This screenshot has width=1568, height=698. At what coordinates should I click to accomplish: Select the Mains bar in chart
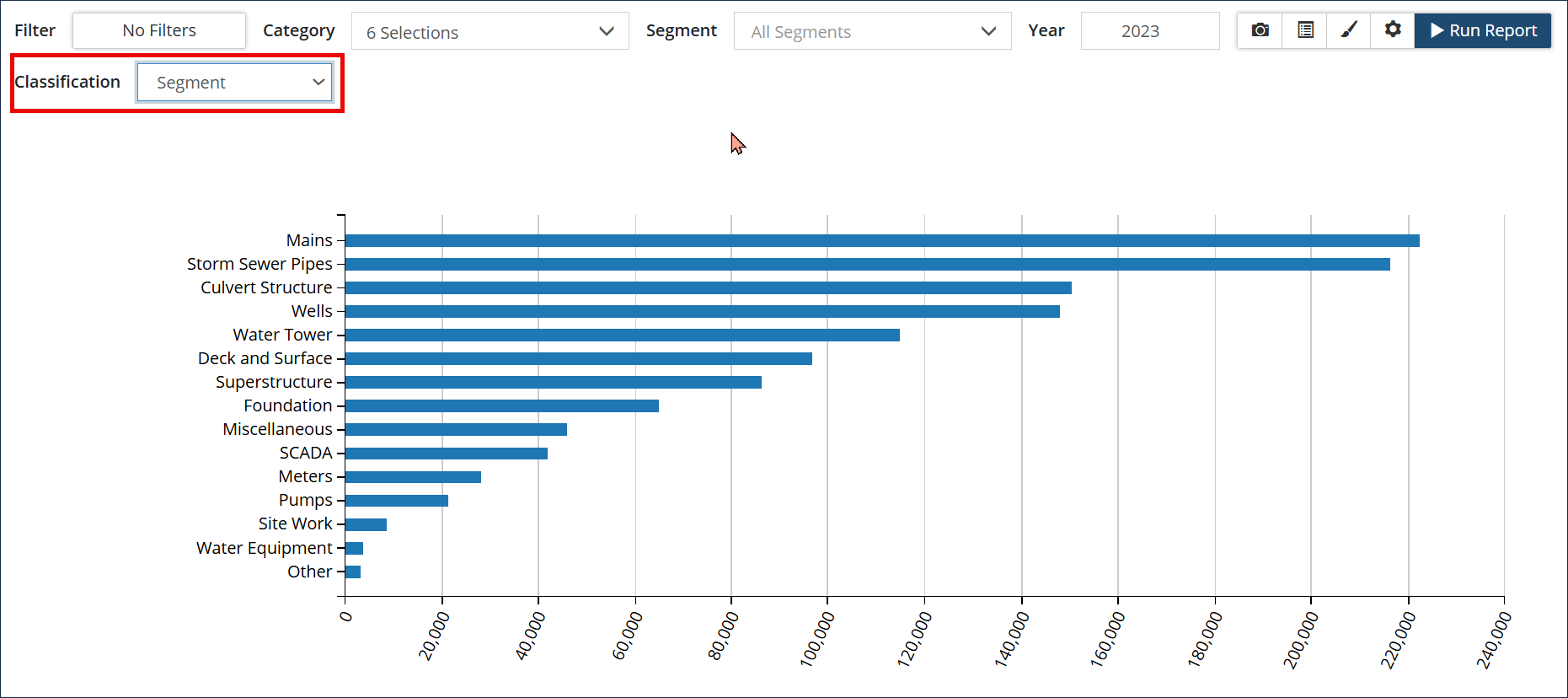[x=881, y=241]
